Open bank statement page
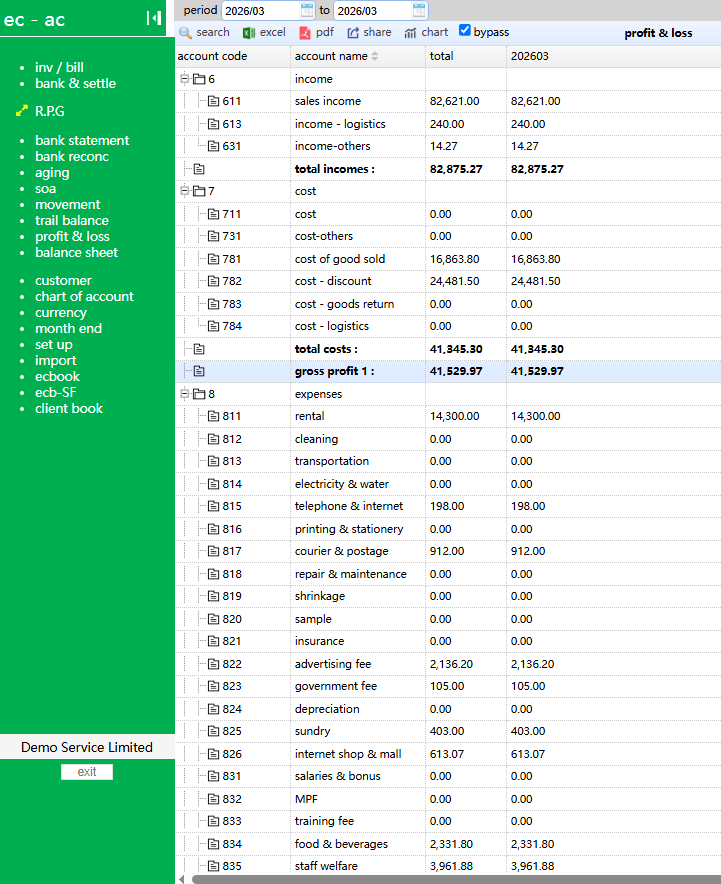 (82, 140)
